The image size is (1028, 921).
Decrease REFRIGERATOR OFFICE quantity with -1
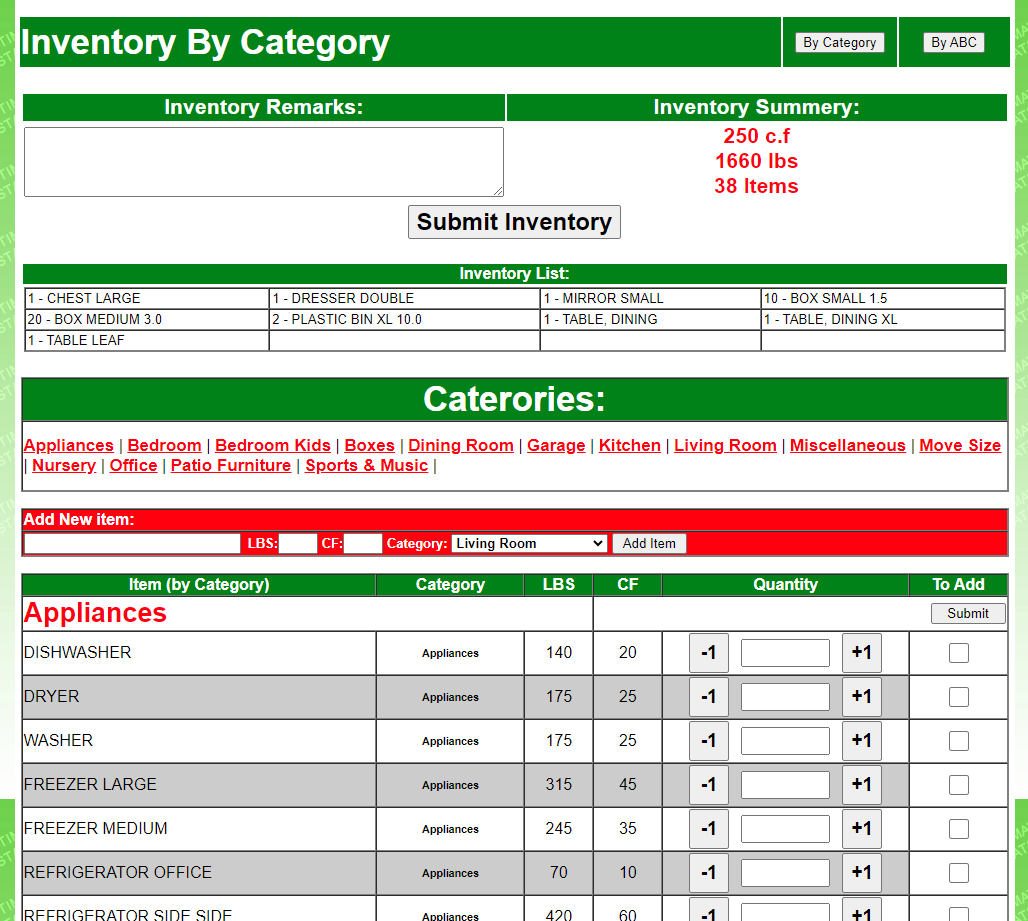tap(708, 872)
